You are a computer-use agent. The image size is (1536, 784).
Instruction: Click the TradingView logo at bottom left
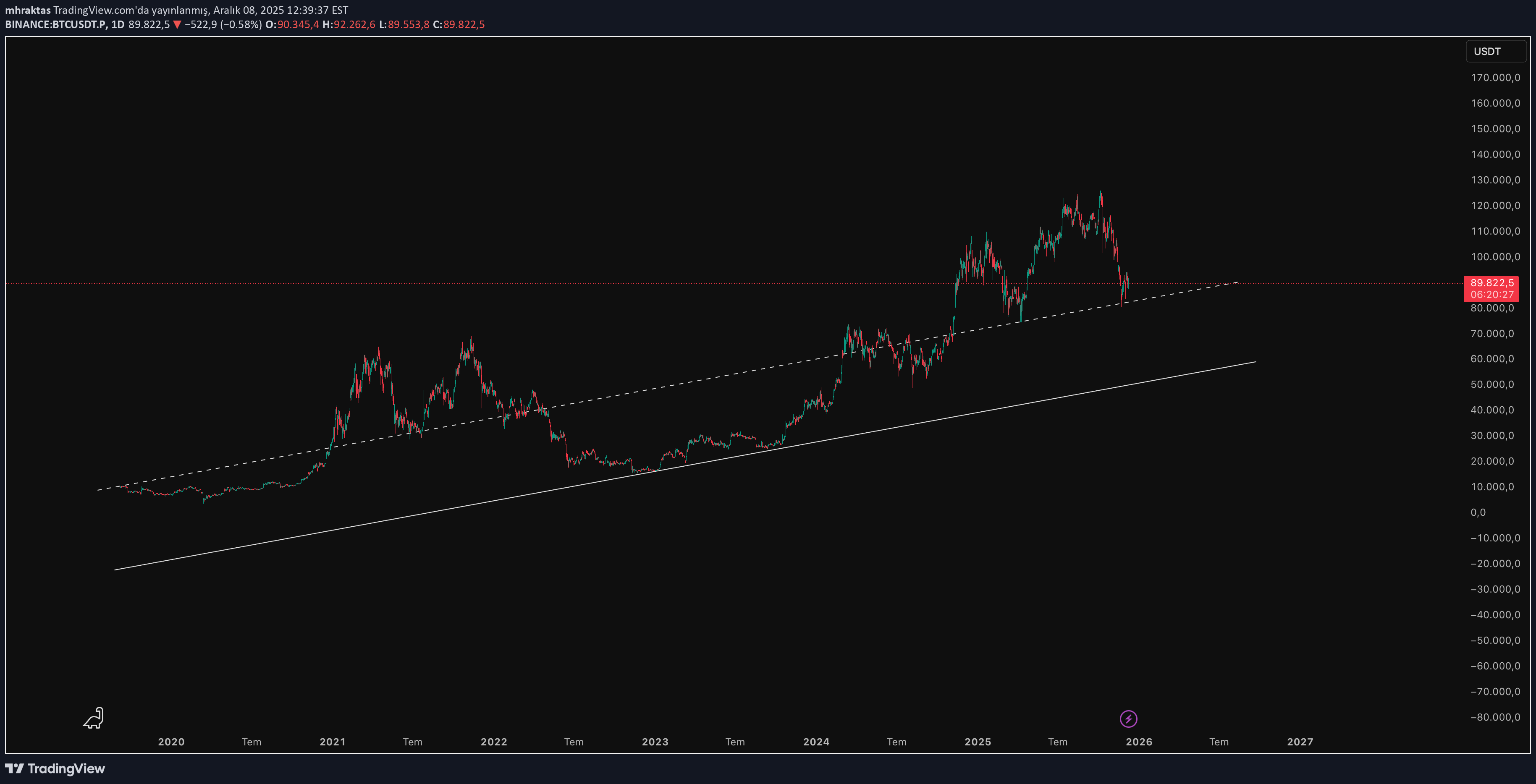click(x=55, y=768)
